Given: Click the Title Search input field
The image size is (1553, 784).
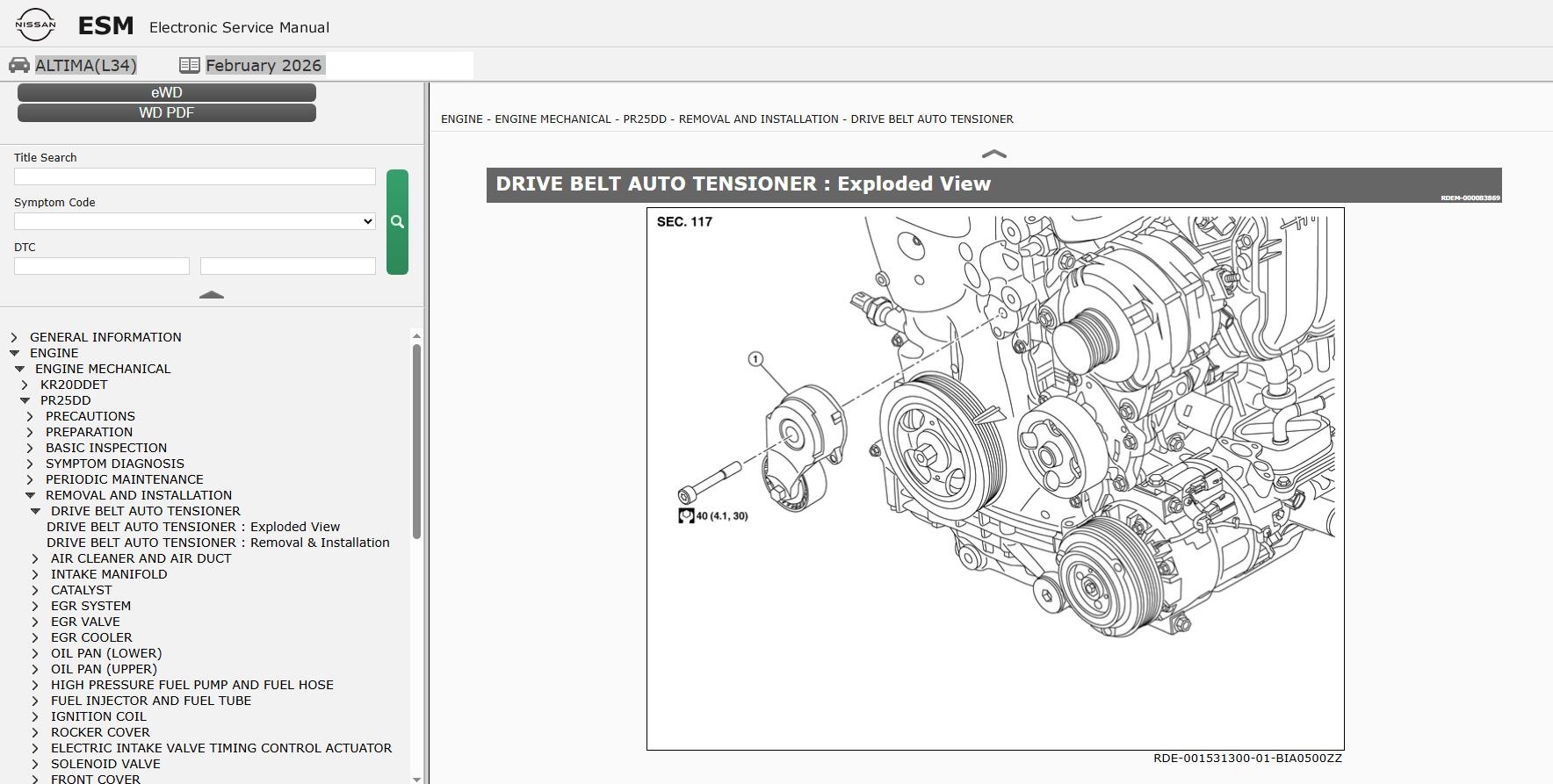Looking at the screenshot, I should [195, 176].
